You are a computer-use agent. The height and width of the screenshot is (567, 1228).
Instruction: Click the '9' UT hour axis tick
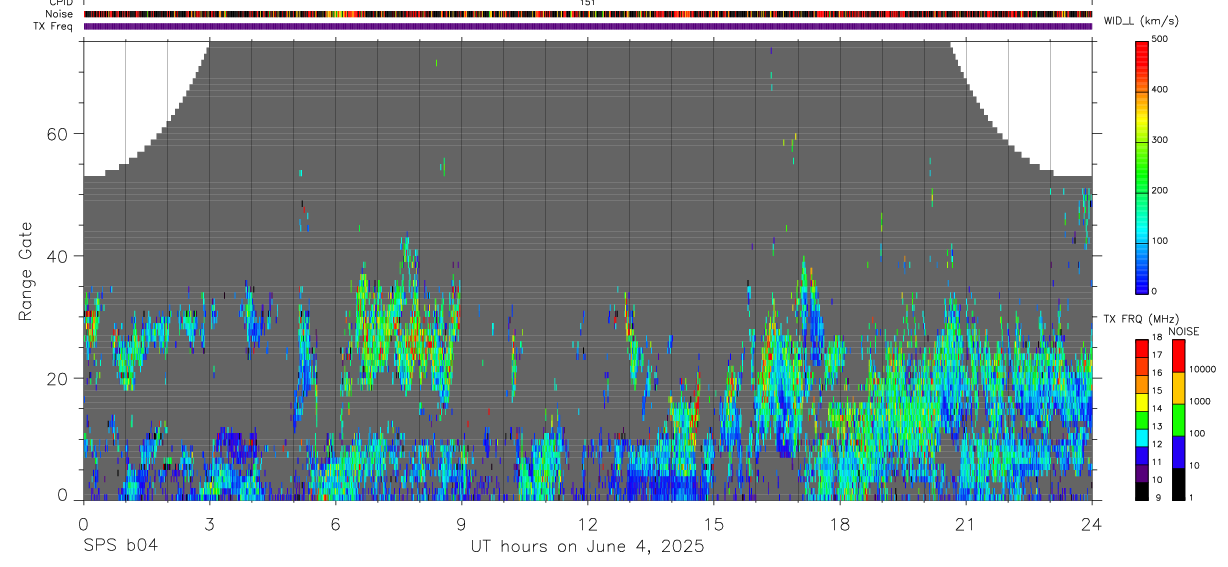coord(461,524)
